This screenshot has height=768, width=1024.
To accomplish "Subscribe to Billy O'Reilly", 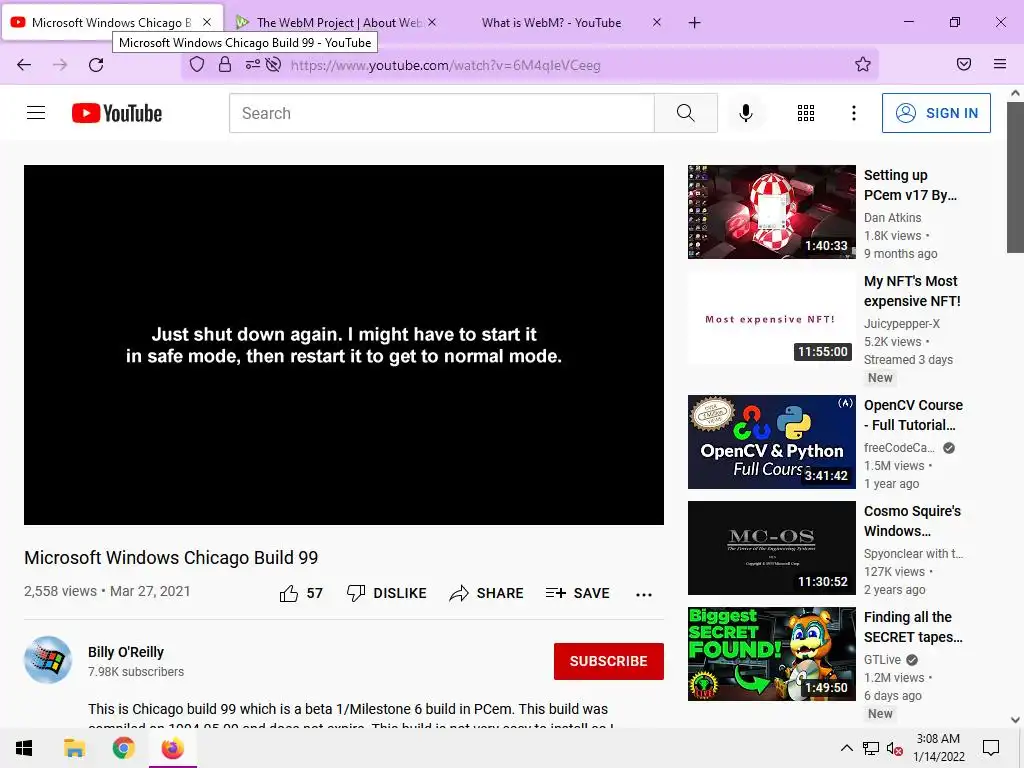I will 609,661.
